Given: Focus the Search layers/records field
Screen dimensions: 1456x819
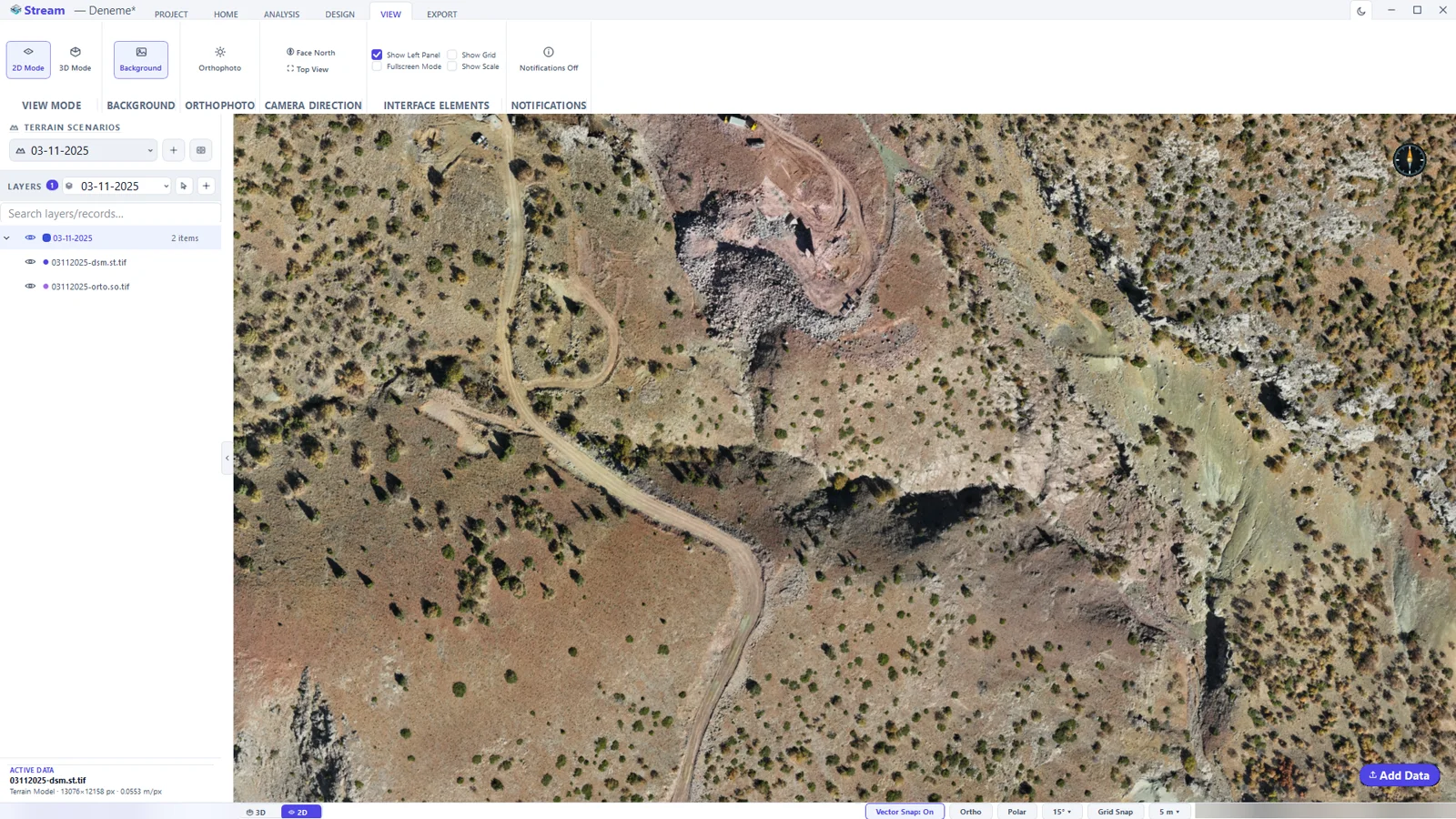Looking at the screenshot, I should (110, 214).
